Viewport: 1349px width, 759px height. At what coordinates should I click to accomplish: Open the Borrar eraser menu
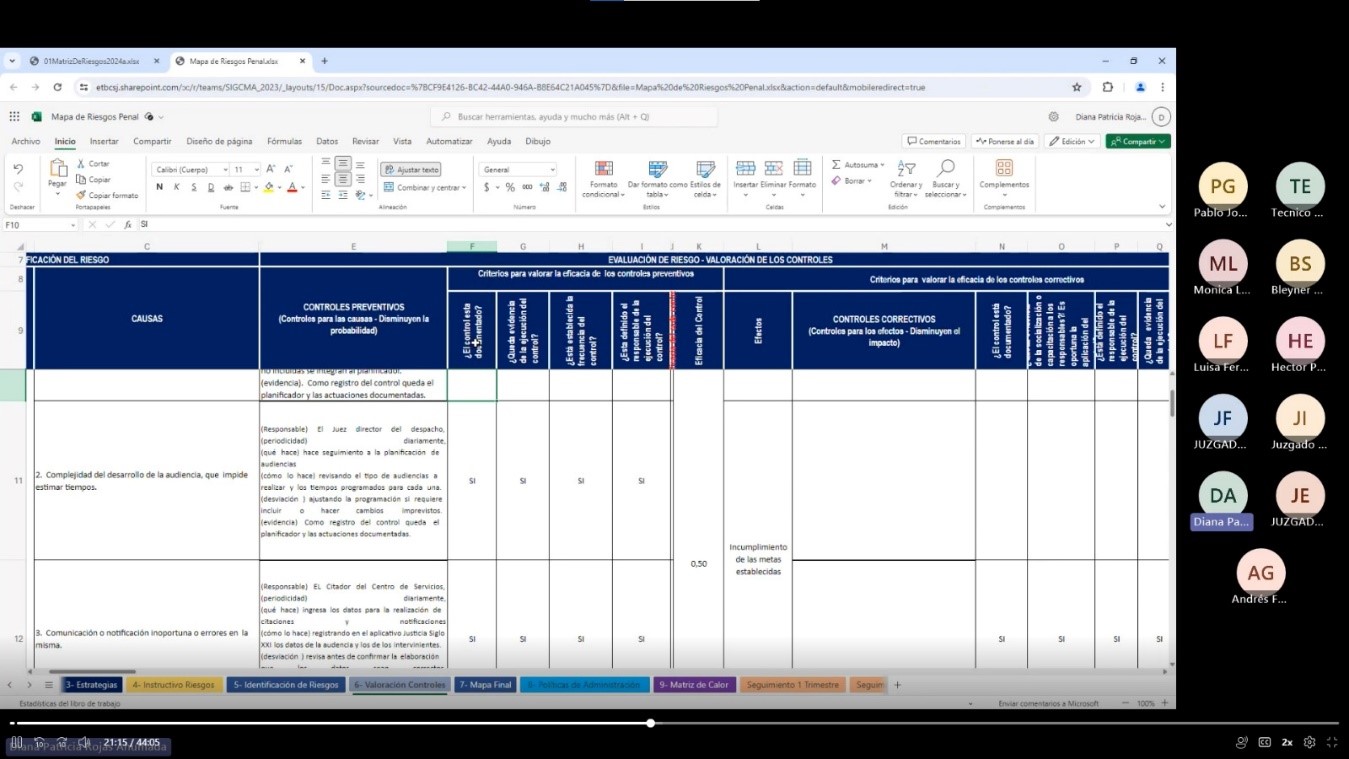[851, 181]
